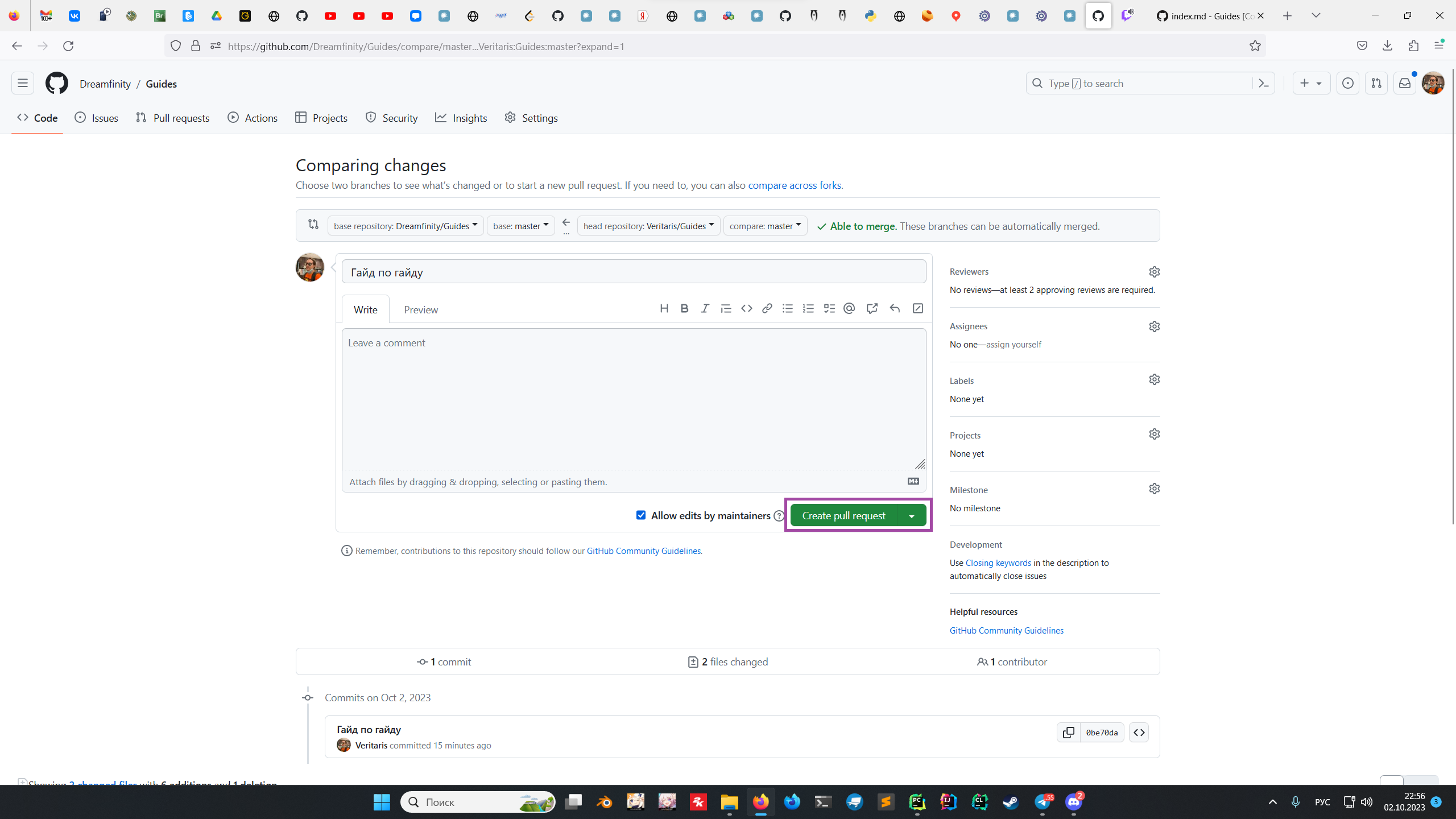This screenshot has height=819, width=1456.
Task: Click the Create pull request button
Action: tap(843, 516)
